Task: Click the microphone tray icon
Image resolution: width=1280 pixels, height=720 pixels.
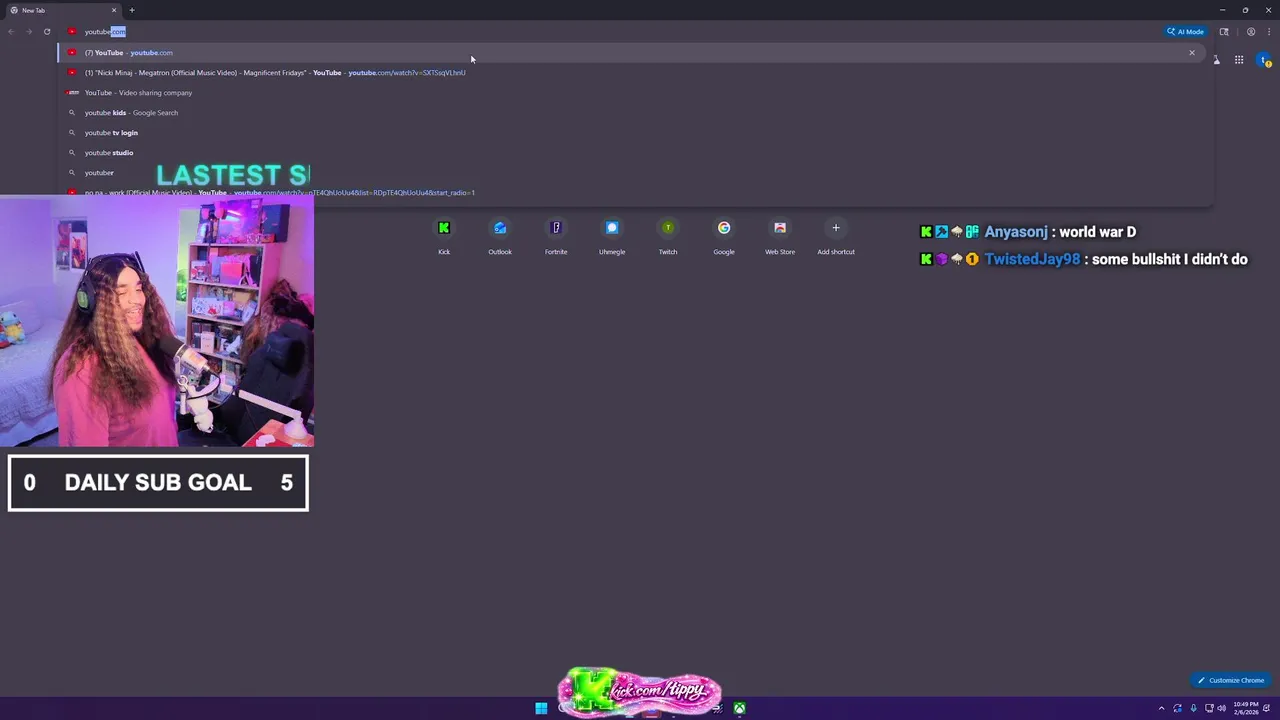Action: [1193, 708]
